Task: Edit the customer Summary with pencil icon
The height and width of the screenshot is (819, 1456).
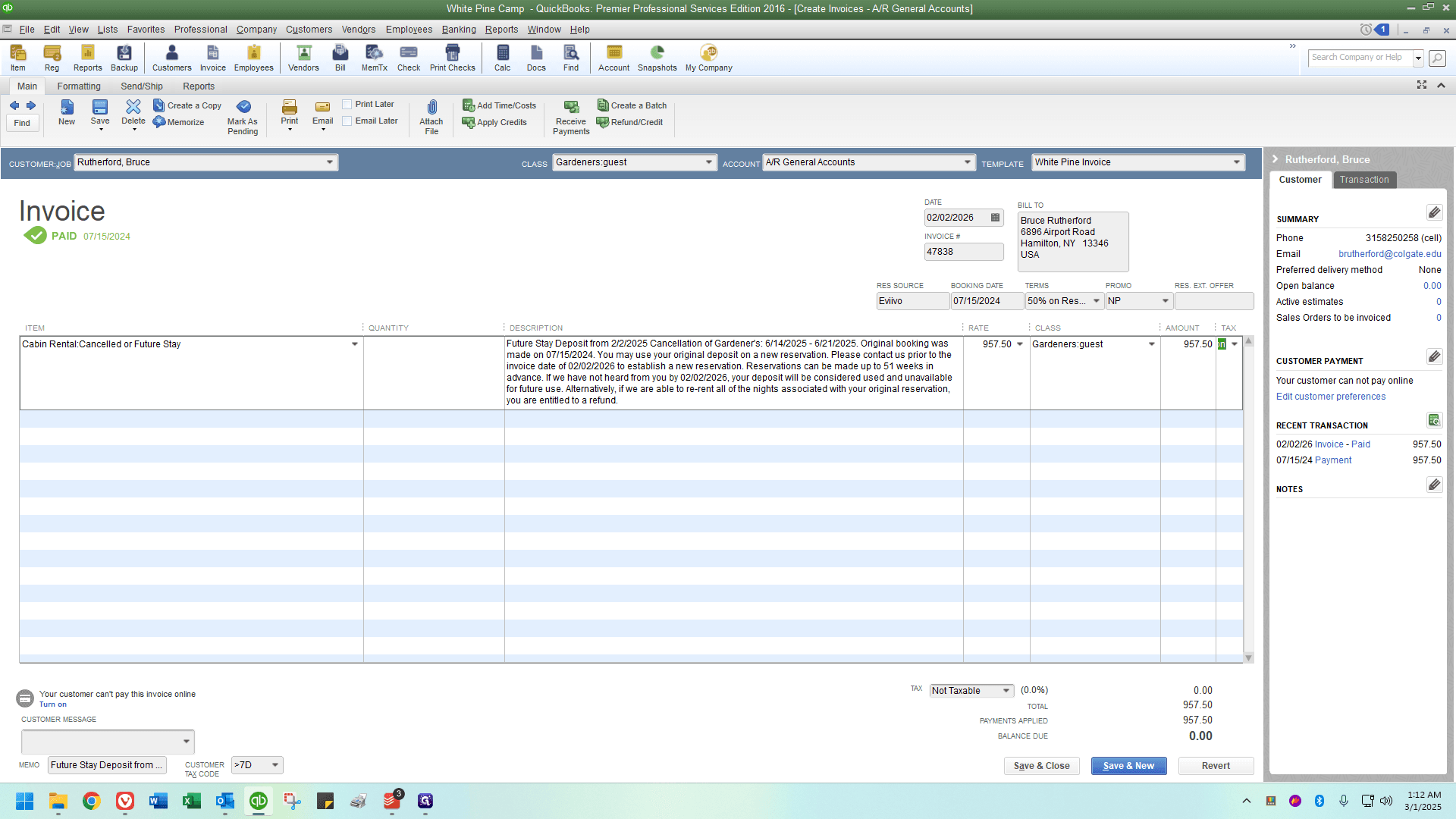Action: click(x=1434, y=212)
